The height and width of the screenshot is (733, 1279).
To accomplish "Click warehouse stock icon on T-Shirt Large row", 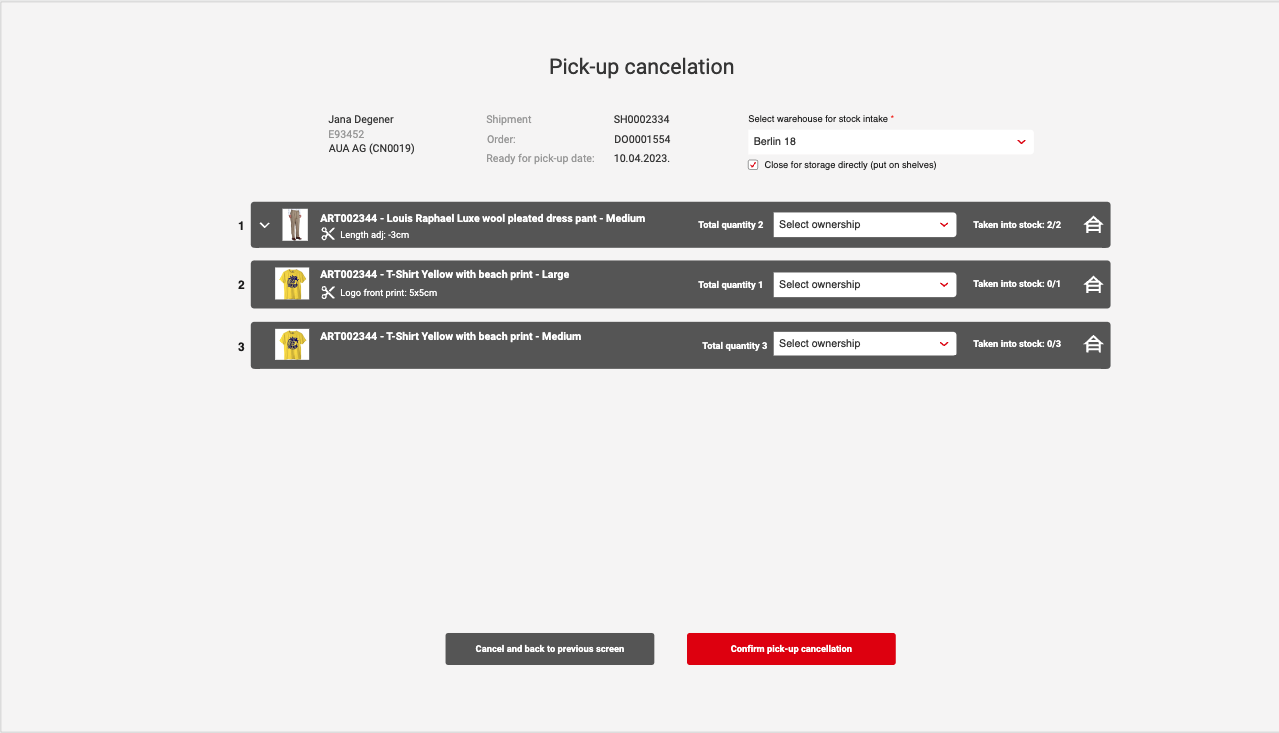I will coord(1093,285).
